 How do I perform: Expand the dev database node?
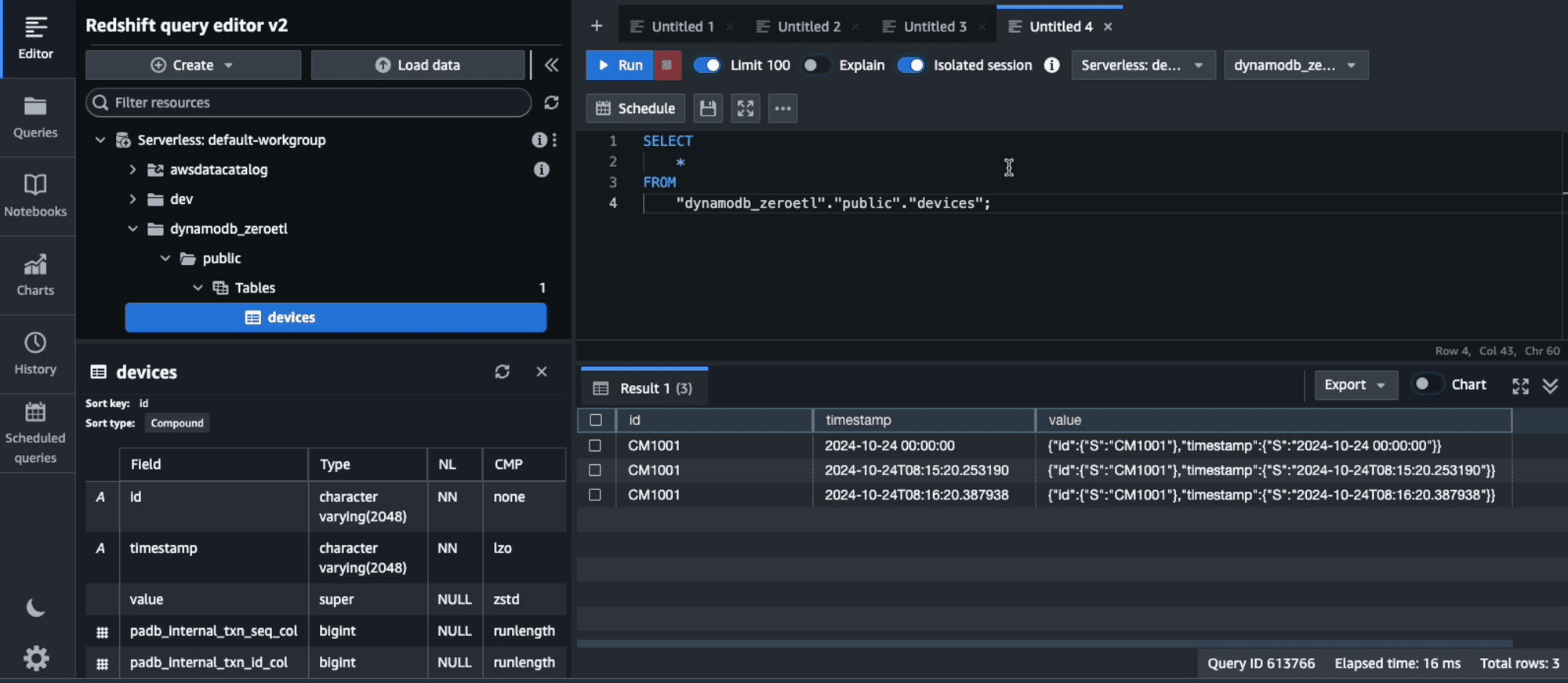click(x=132, y=199)
